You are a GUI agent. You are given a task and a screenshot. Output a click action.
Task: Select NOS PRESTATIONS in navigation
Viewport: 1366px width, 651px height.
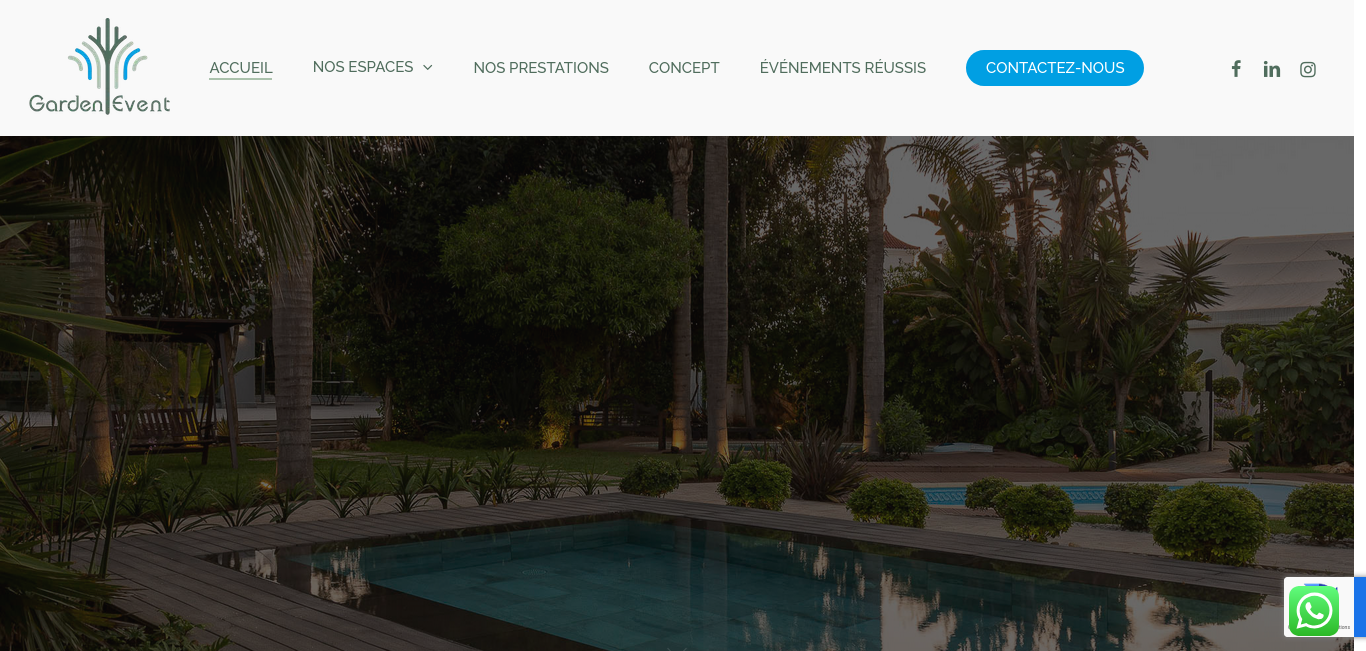[541, 68]
